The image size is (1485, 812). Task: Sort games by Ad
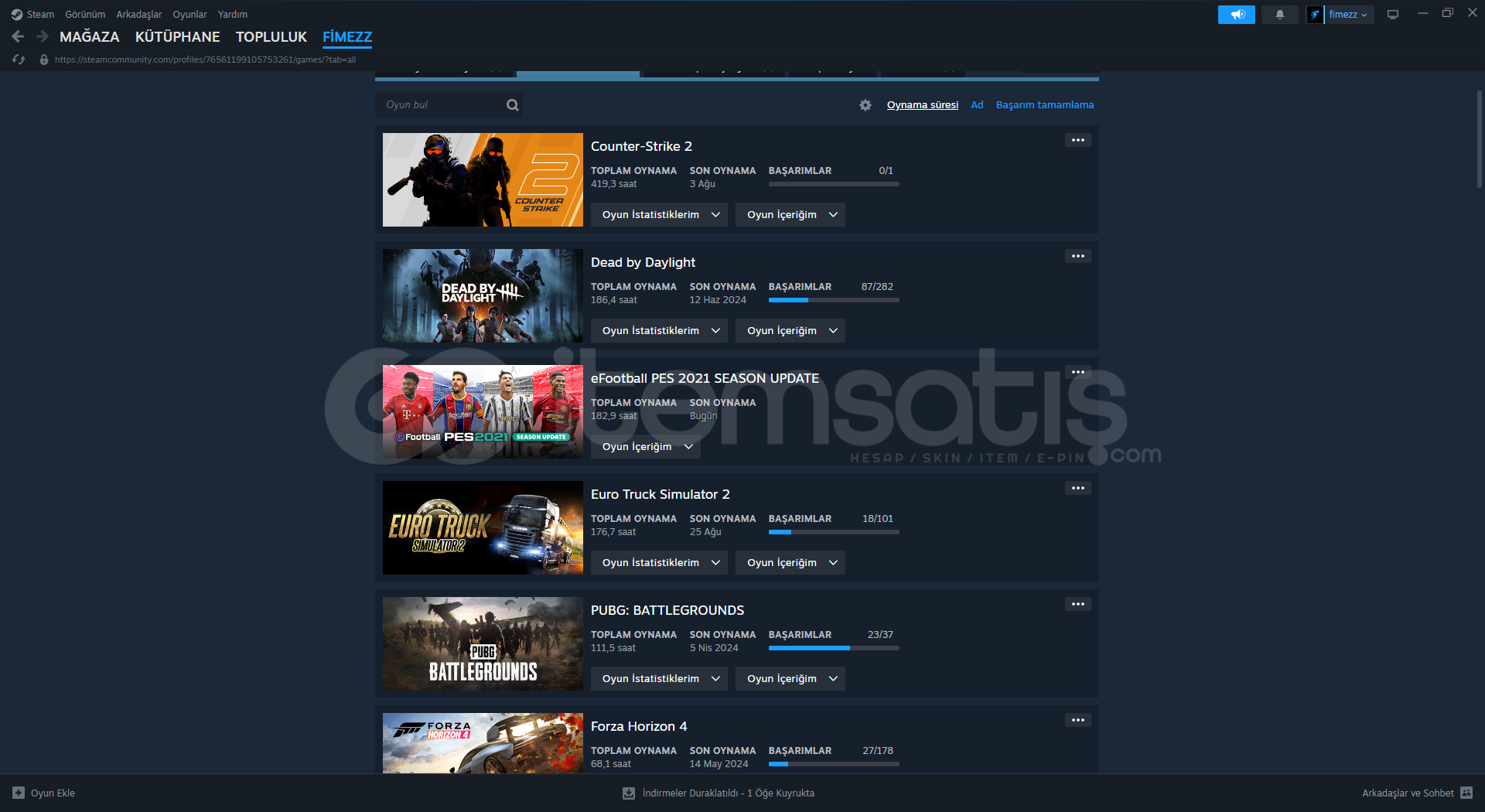[x=977, y=105]
